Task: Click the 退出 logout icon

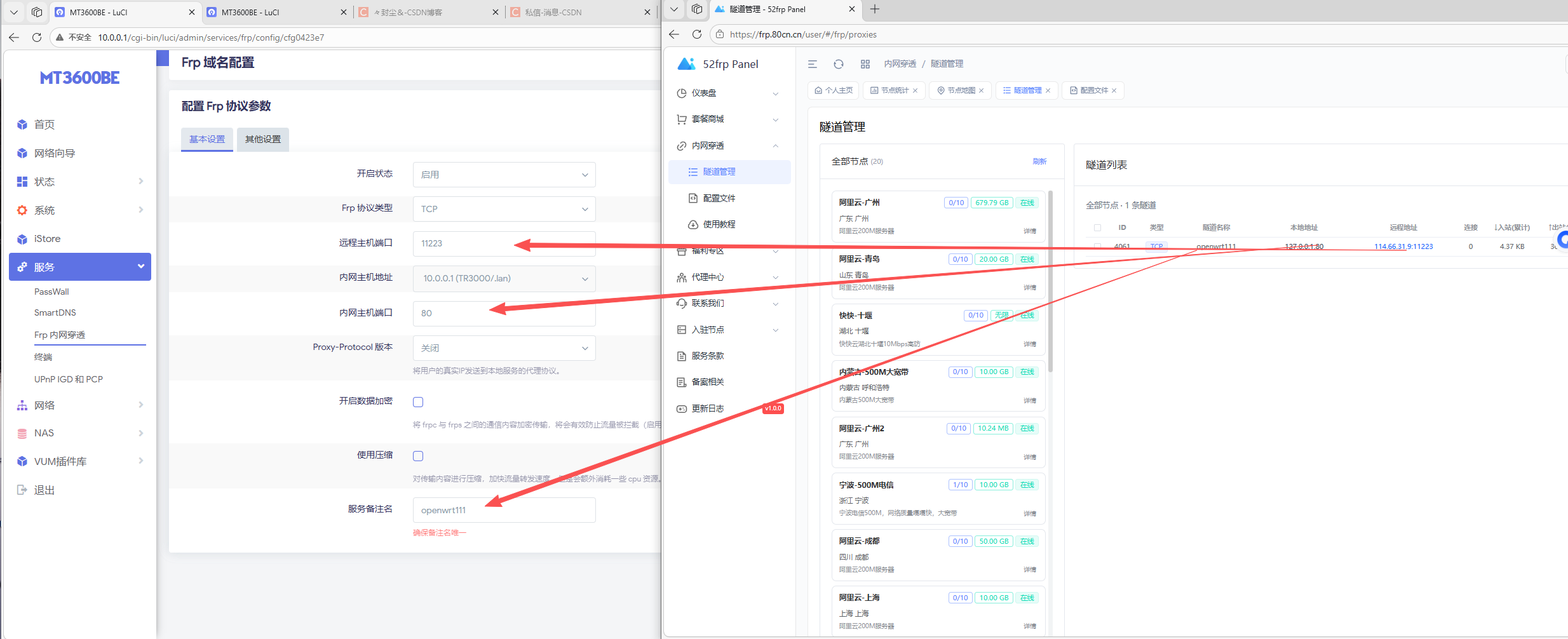Action: [x=22, y=490]
